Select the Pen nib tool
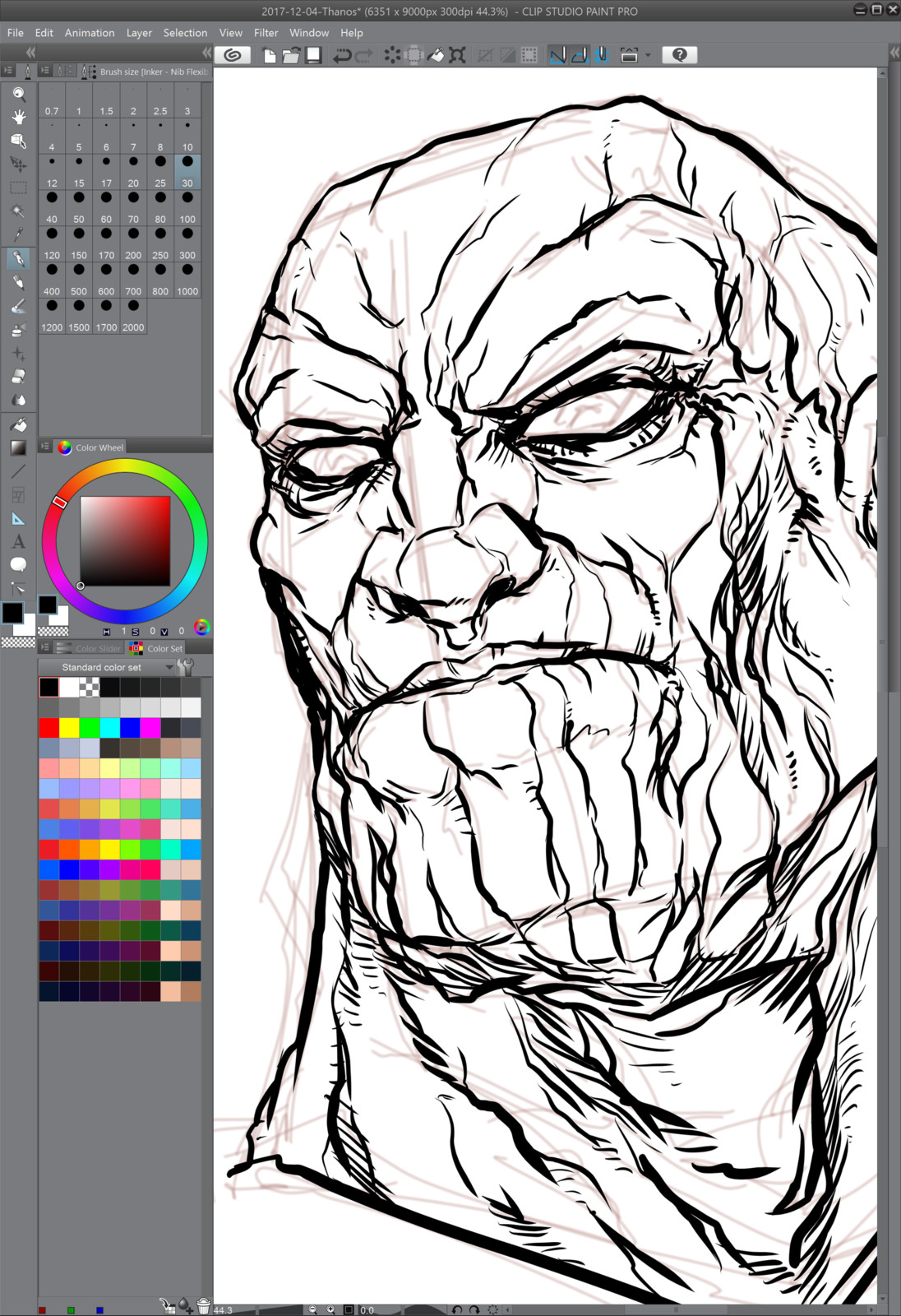The image size is (901, 1316). pyautogui.click(x=18, y=259)
